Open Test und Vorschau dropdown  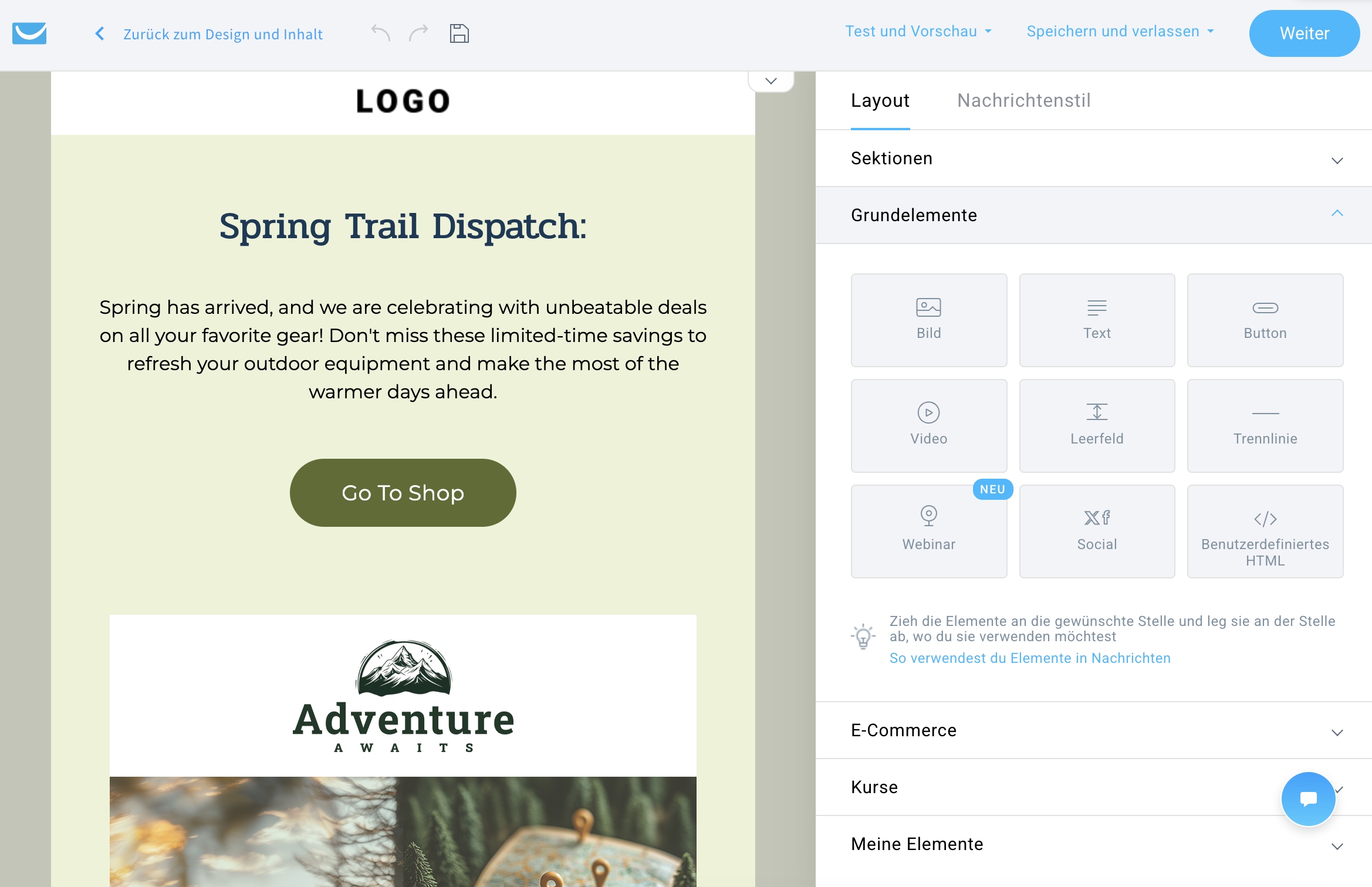tap(918, 32)
